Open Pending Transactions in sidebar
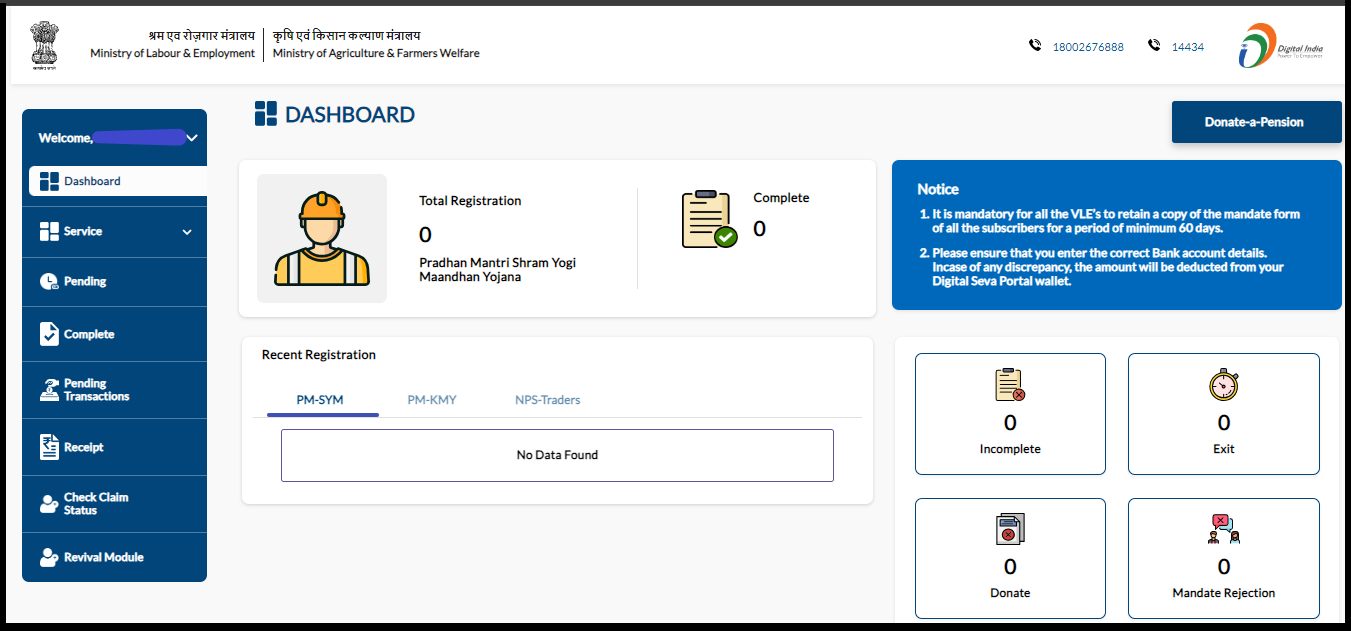Viewport: 1351px width, 631px height. coord(114,390)
